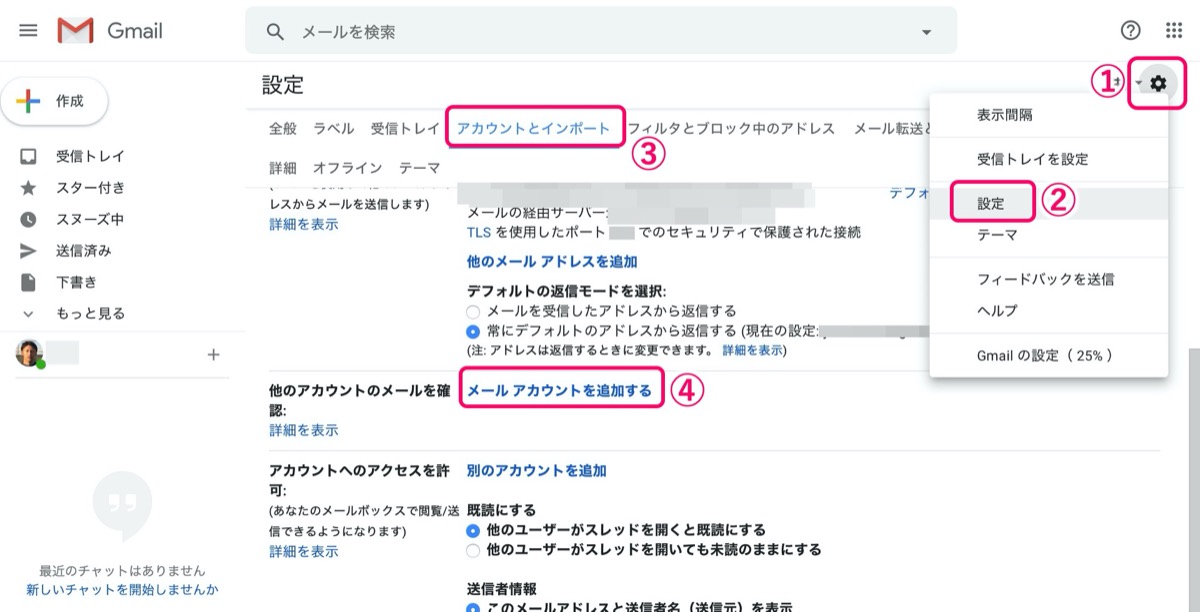This screenshot has width=1200, height=612.
Task: Open スヌーズ中 in the sidebar
Action: [90, 219]
